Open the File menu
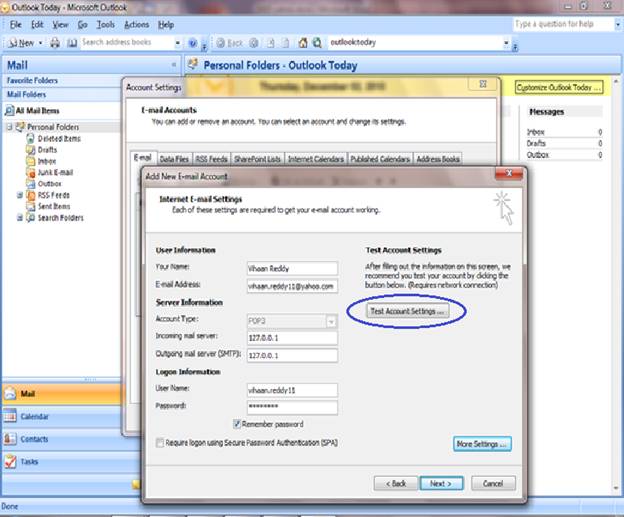The height and width of the screenshot is (517, 624). [x=16, y=25]
